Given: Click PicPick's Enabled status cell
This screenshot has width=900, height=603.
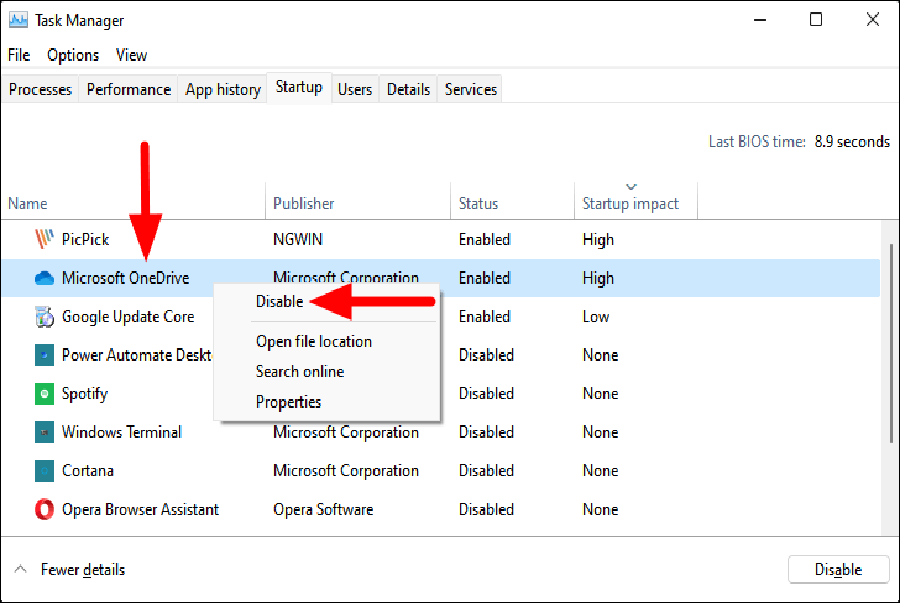Looking at the screenshot, I should [x=484, y=239].
